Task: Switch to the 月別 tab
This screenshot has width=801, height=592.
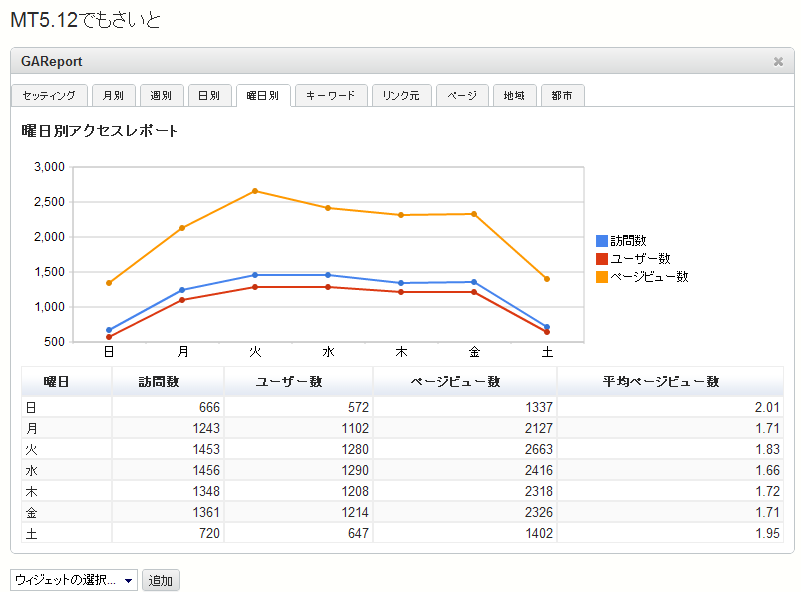Action: (113, 96)
